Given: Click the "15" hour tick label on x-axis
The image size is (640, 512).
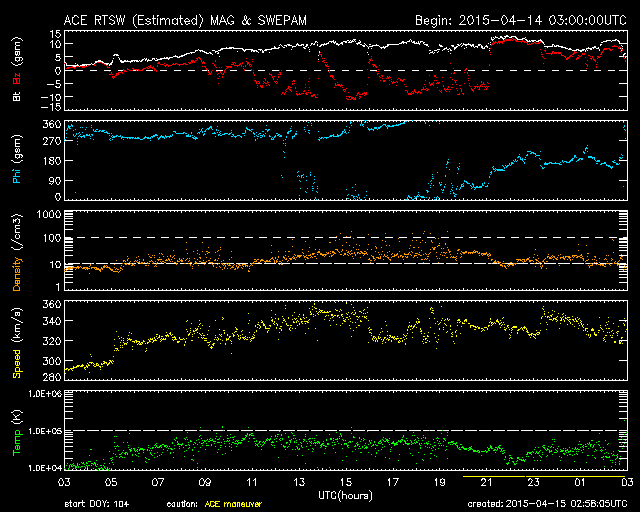Looking at the screenshot, I should tap(346, 483).
